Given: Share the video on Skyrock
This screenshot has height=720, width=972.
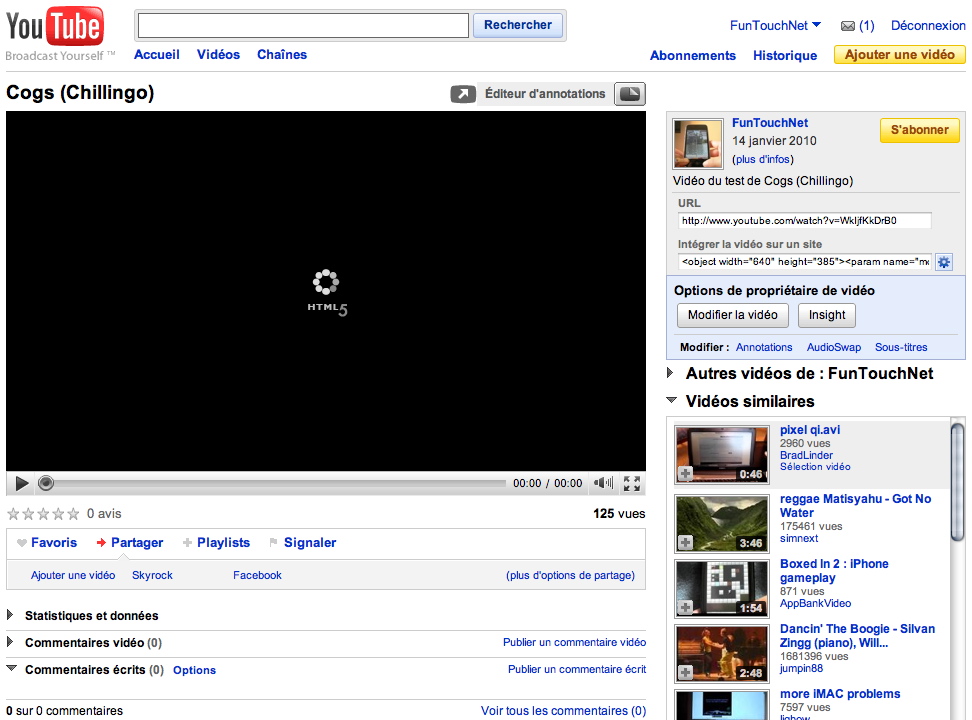Looking at the screenshot, I should coord(152,576).
